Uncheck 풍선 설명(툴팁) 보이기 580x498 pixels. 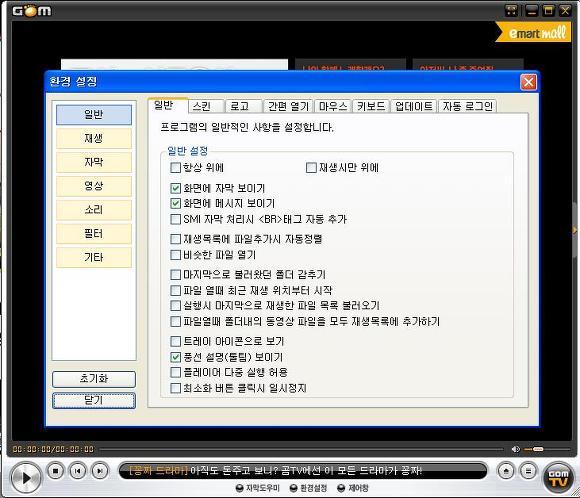click(x=175, y=357)
